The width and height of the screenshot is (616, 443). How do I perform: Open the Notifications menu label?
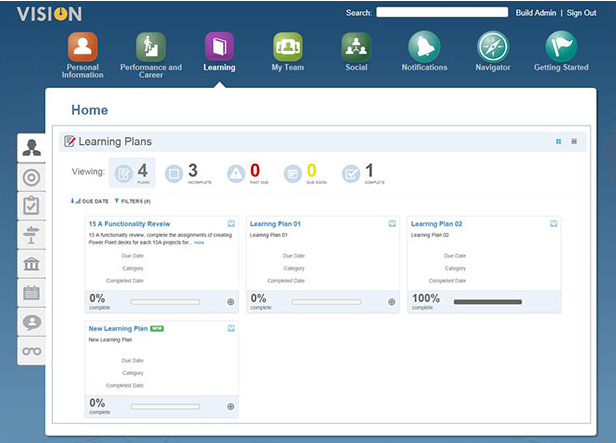424,68
